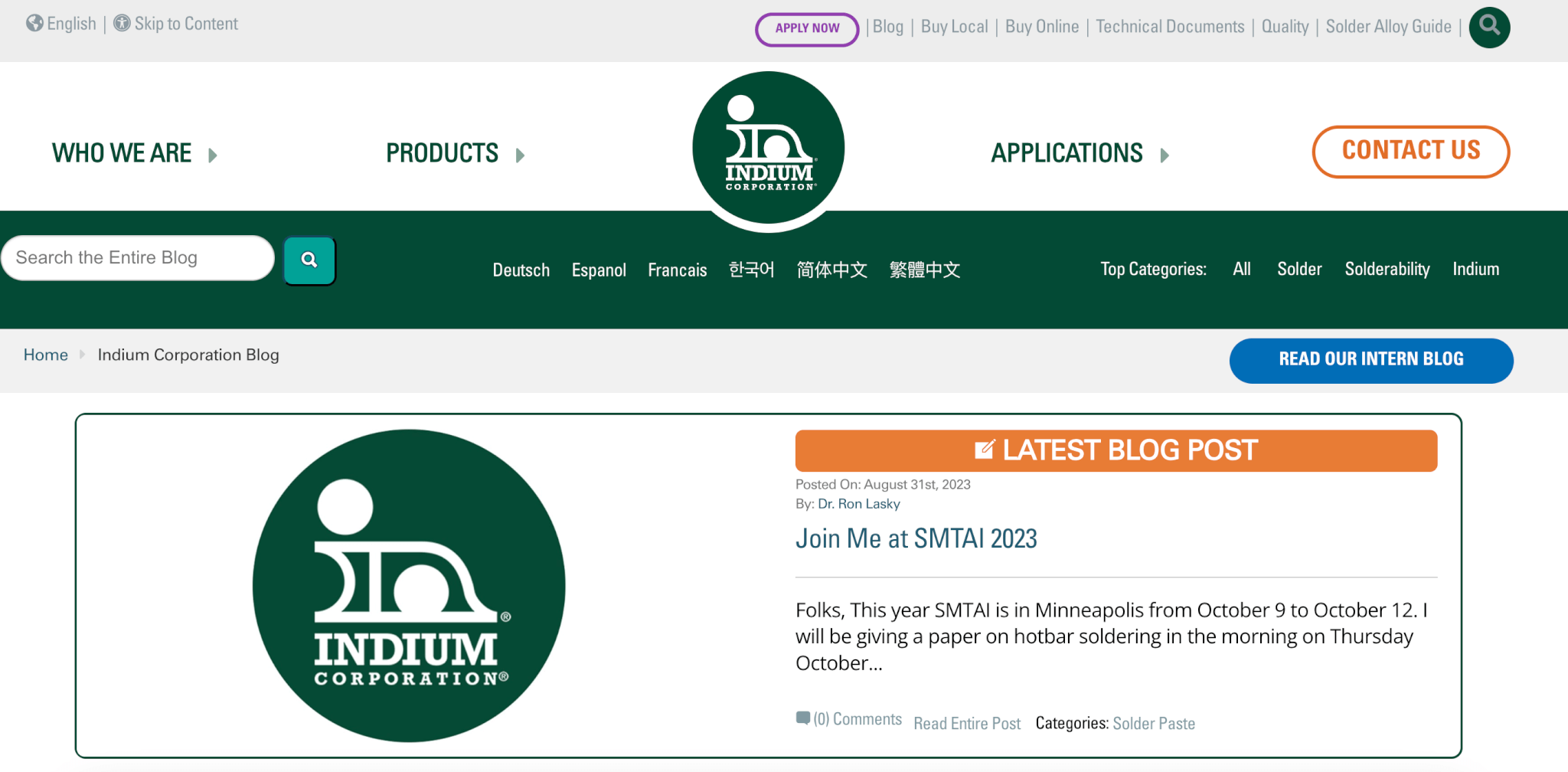The width and height of the screenshot is (1568, 772).
Task: Open Technical Documents link
Action: (1170, 27)
